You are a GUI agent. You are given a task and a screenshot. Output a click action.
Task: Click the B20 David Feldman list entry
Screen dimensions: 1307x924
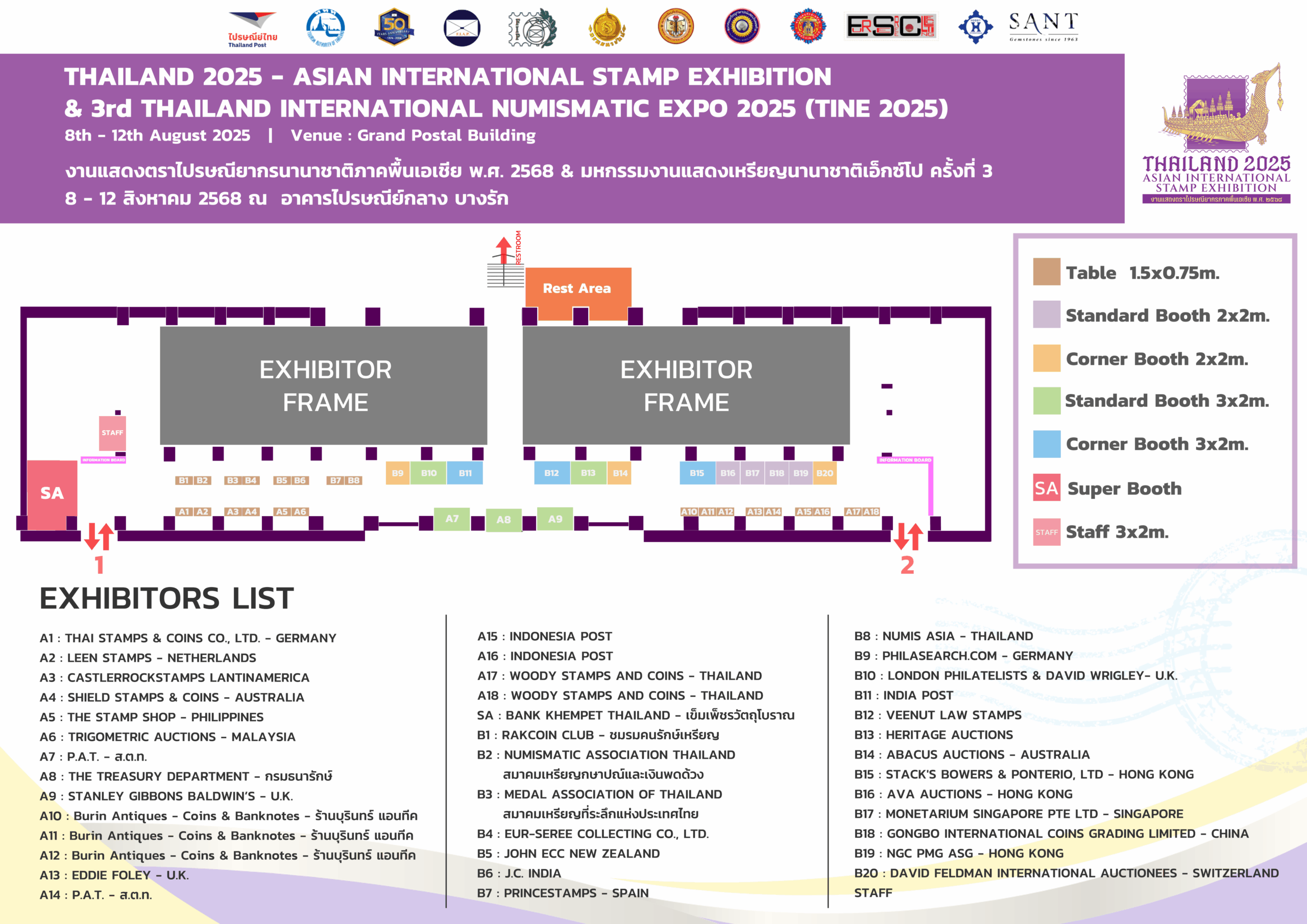pos(1066,873)
